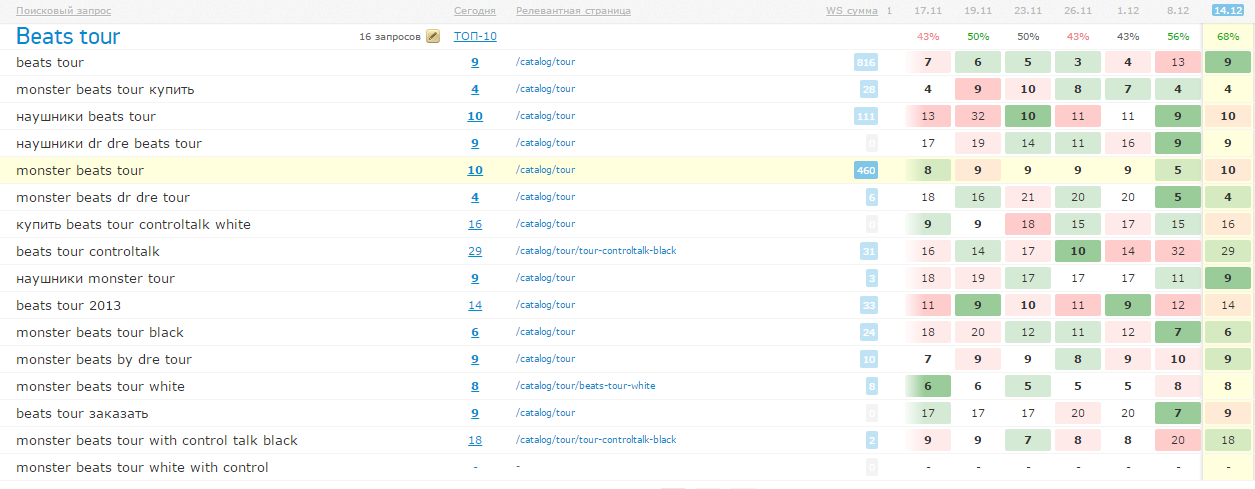Select the keyword monster beats tour white
1255x489 pixels.
click(100, 386)
